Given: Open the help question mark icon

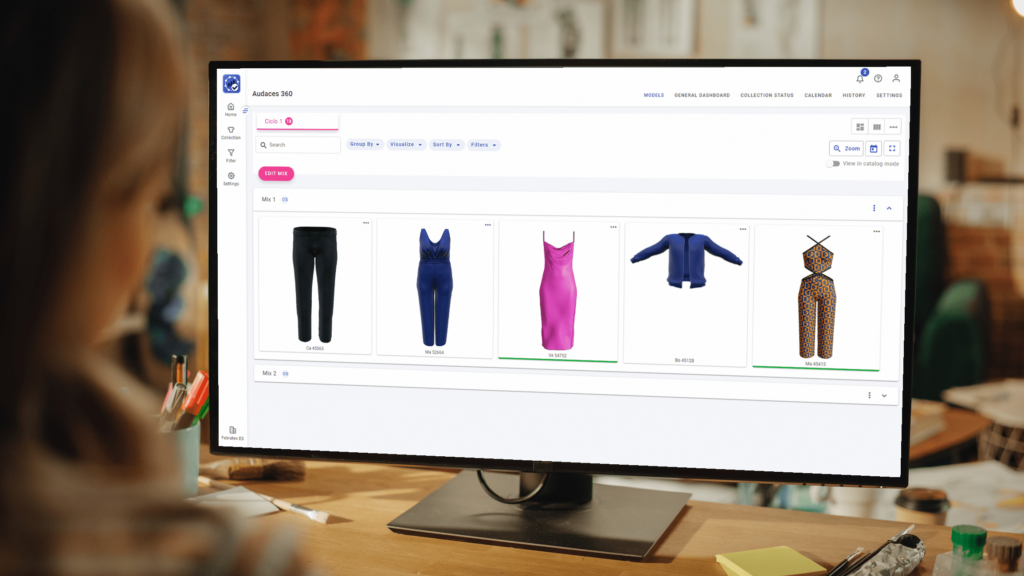Looking at the screenshot, I should coord(877,79).
